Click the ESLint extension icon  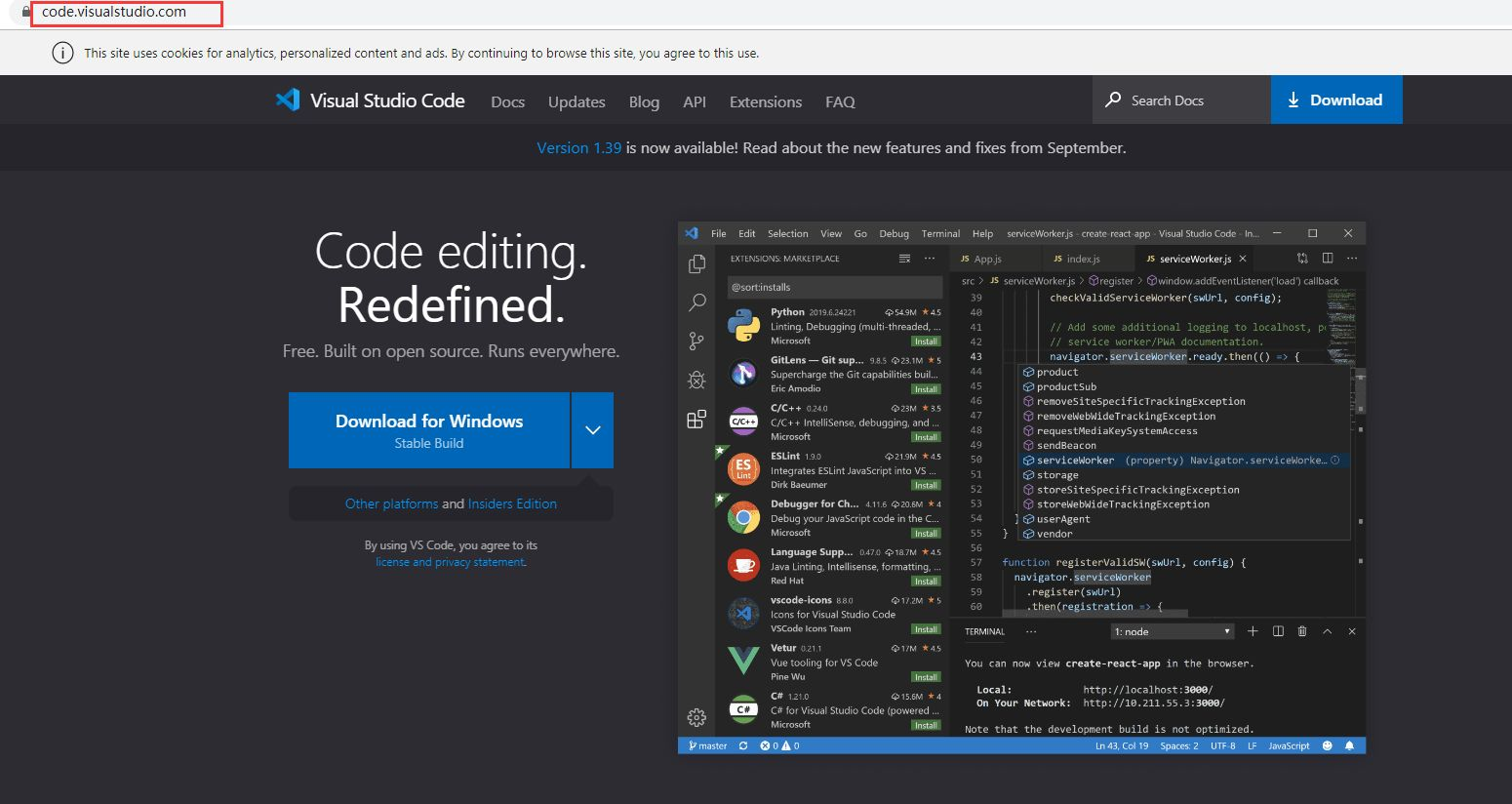point(743,469)
